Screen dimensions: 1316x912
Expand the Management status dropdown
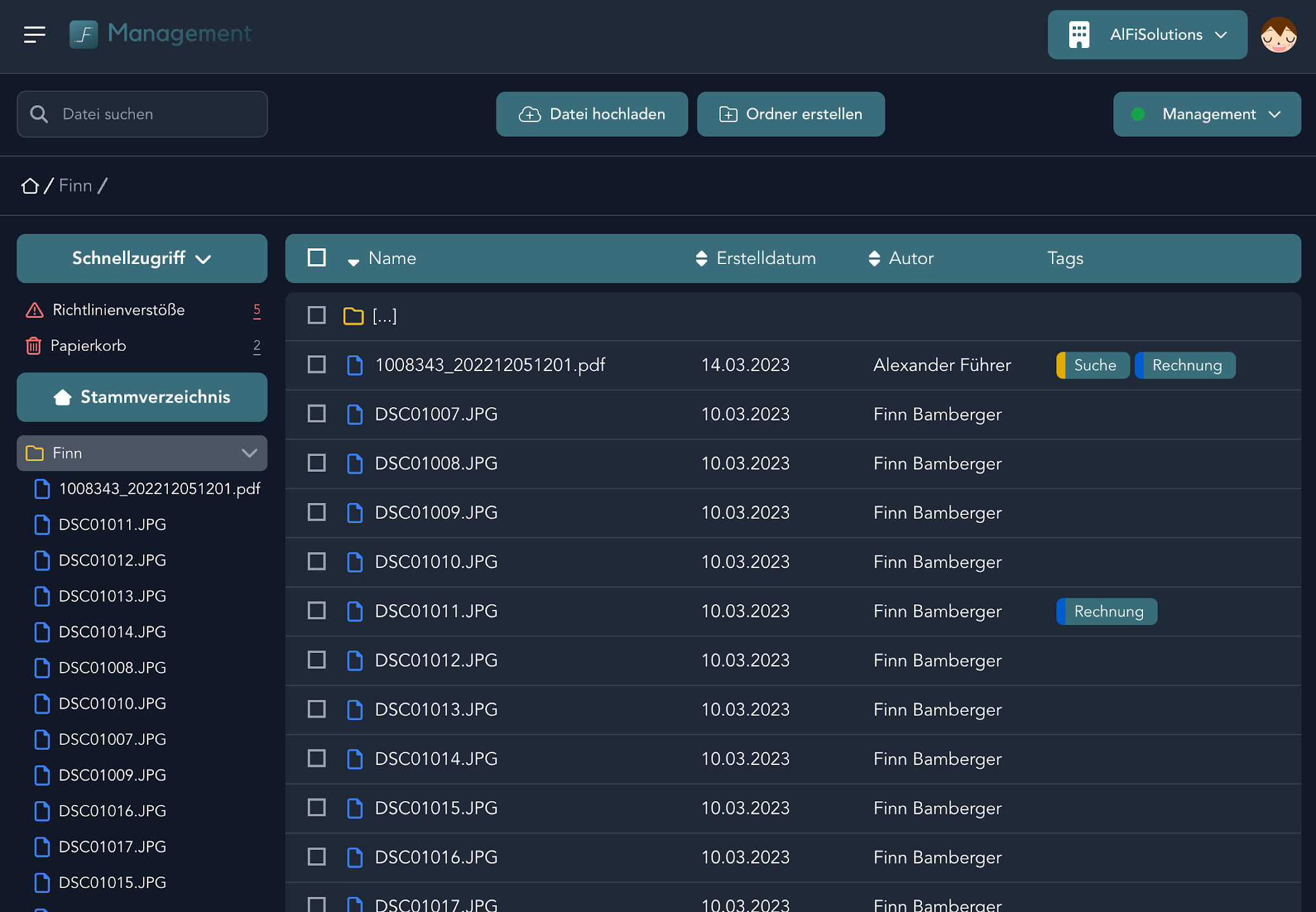[1206, 114]
